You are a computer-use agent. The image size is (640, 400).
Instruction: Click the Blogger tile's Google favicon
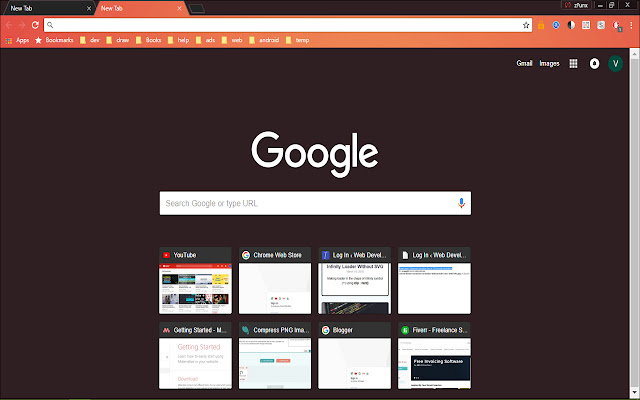click(x=325, y=330)
